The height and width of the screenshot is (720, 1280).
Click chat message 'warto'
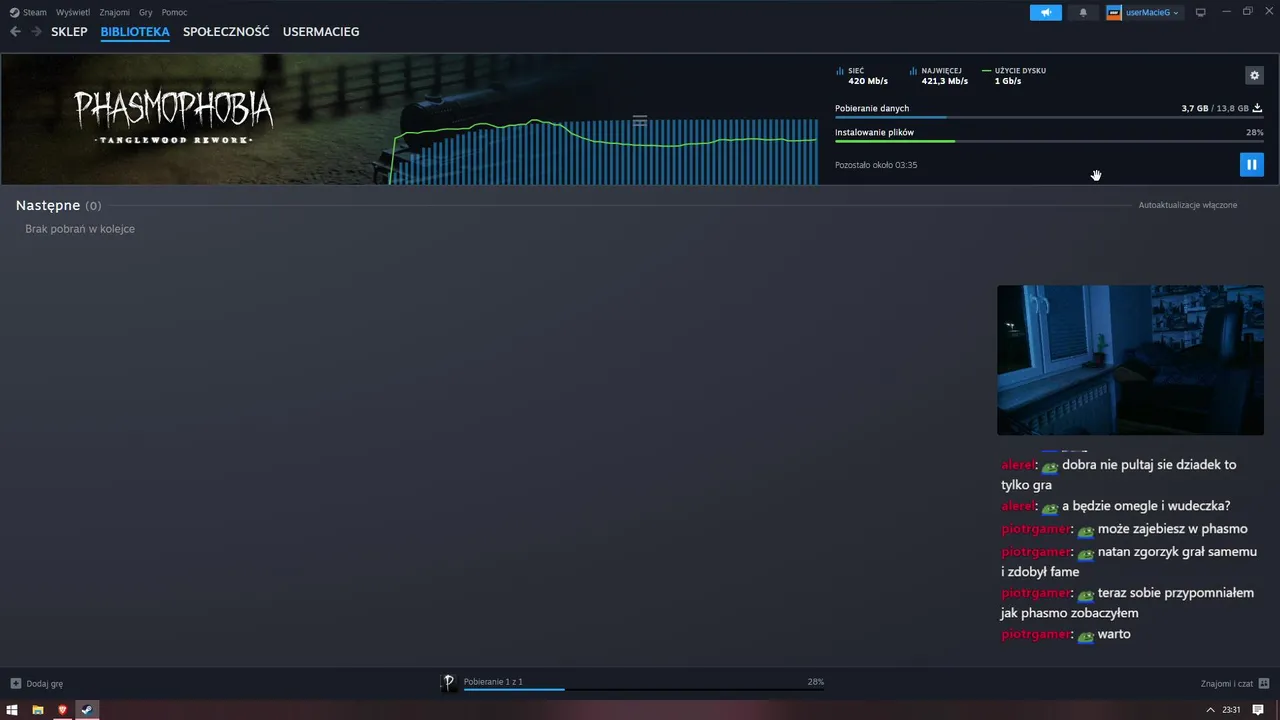point(1114,634)
